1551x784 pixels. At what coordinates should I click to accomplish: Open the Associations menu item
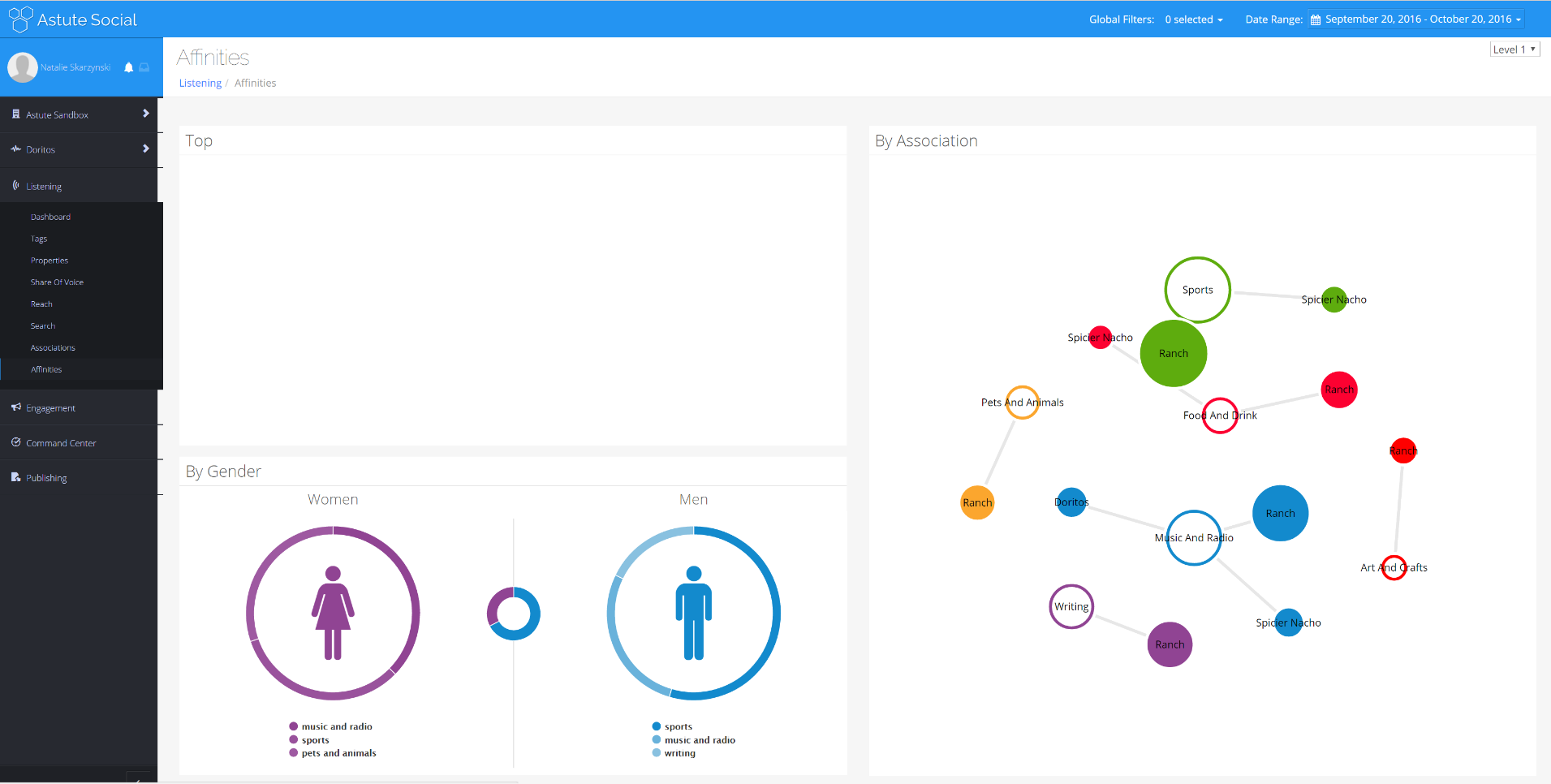[53, 348]
